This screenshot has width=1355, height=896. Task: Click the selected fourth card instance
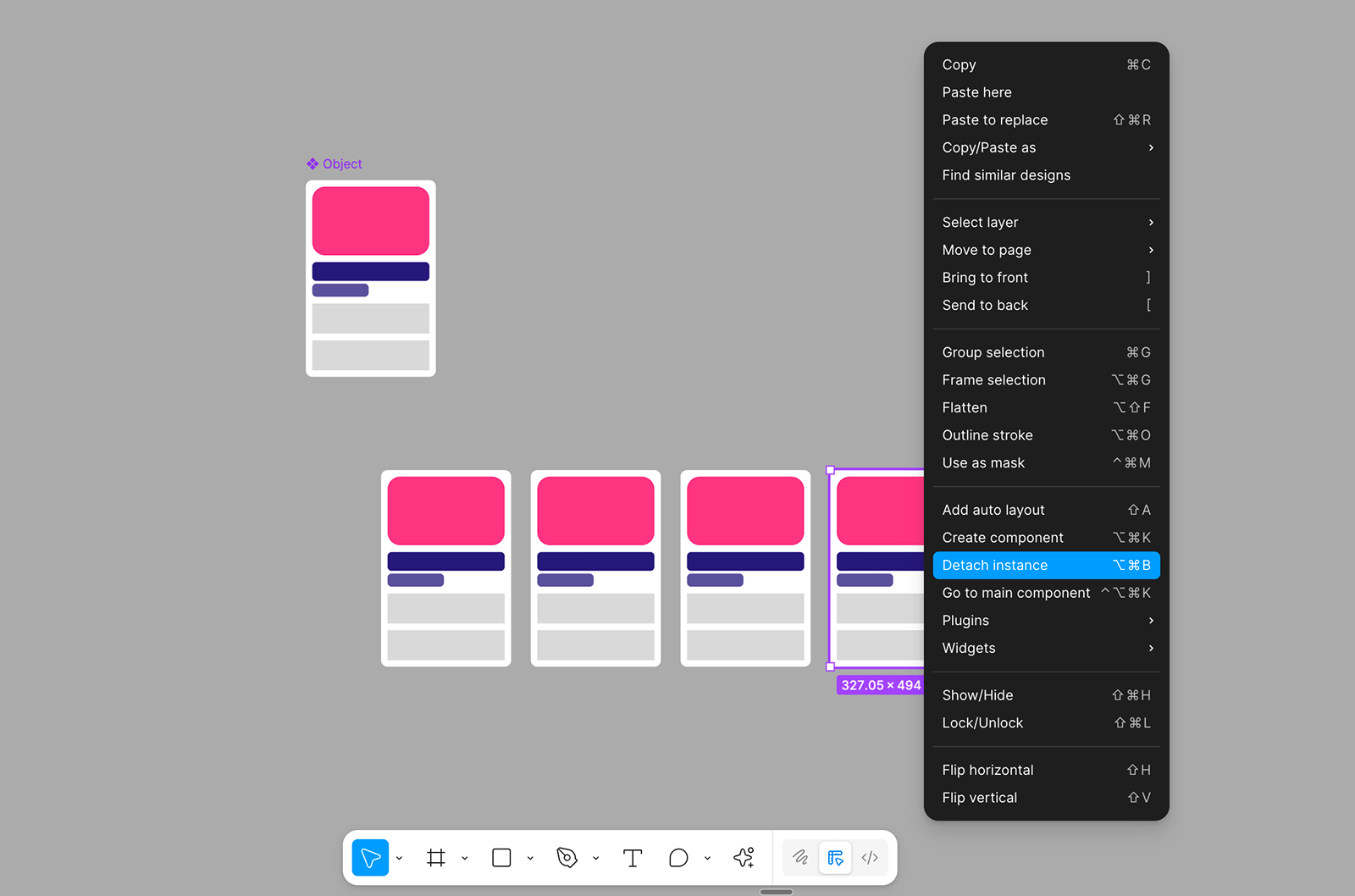pos(877,568)
